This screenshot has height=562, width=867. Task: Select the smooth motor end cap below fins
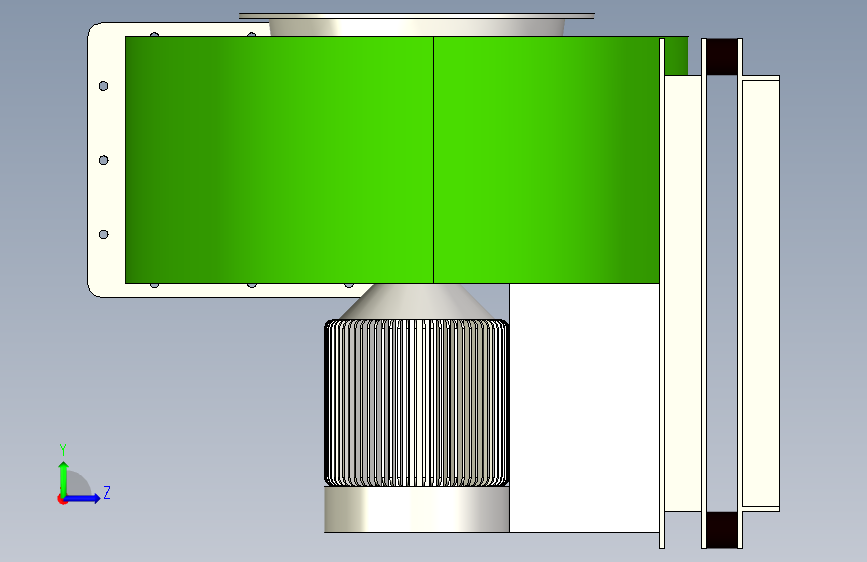(x=416, y=509)
